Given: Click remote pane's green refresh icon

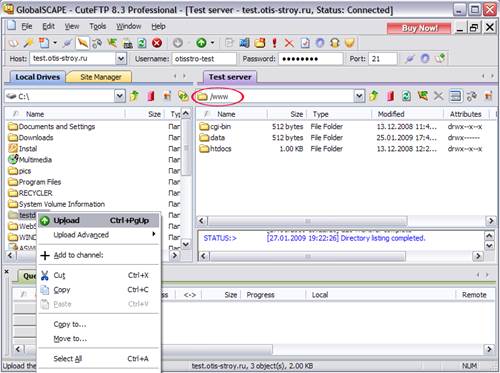Looking at the screenshot, I should 406,96.
